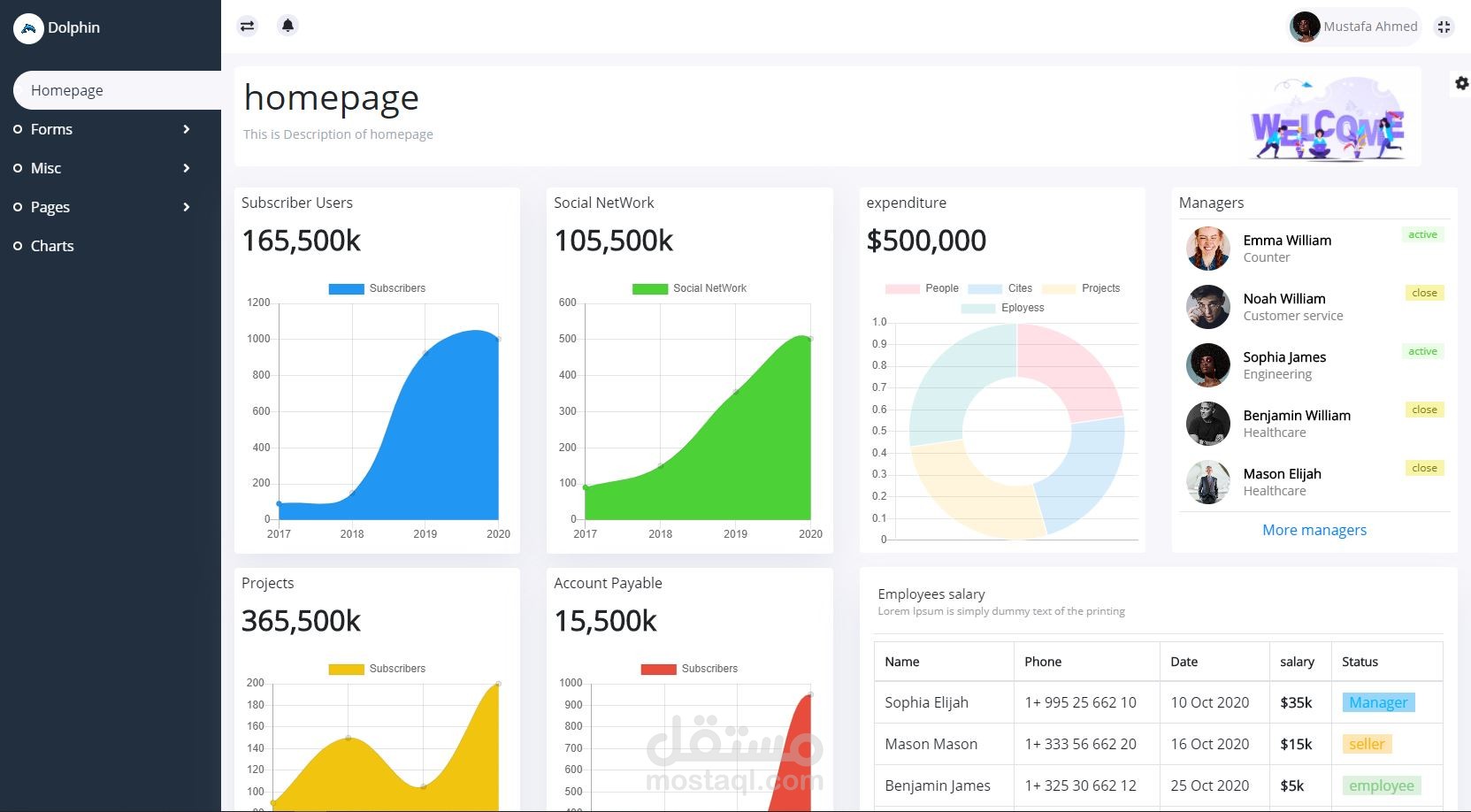Screen dimensions: 1471x812
Task: Click Sophia Elijah in salary table
Action: coord(926,702)
